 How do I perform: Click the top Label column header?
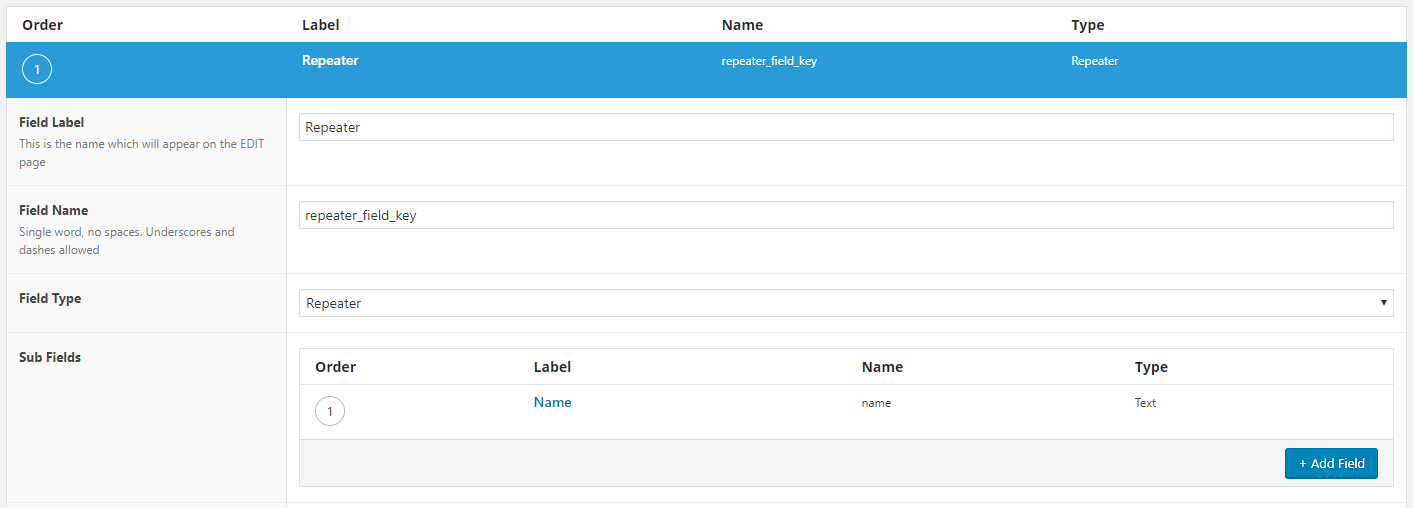(x=321, y=25)
